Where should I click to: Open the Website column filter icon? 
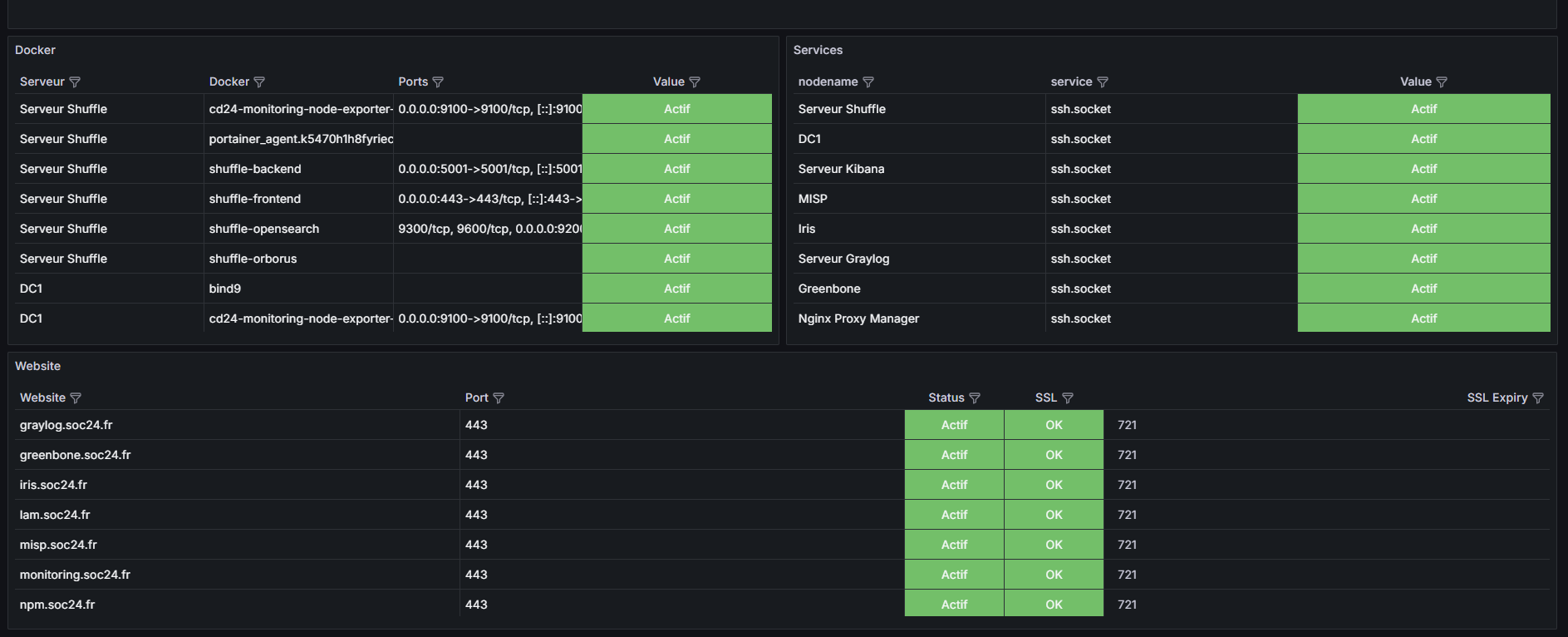coord(76,398)
